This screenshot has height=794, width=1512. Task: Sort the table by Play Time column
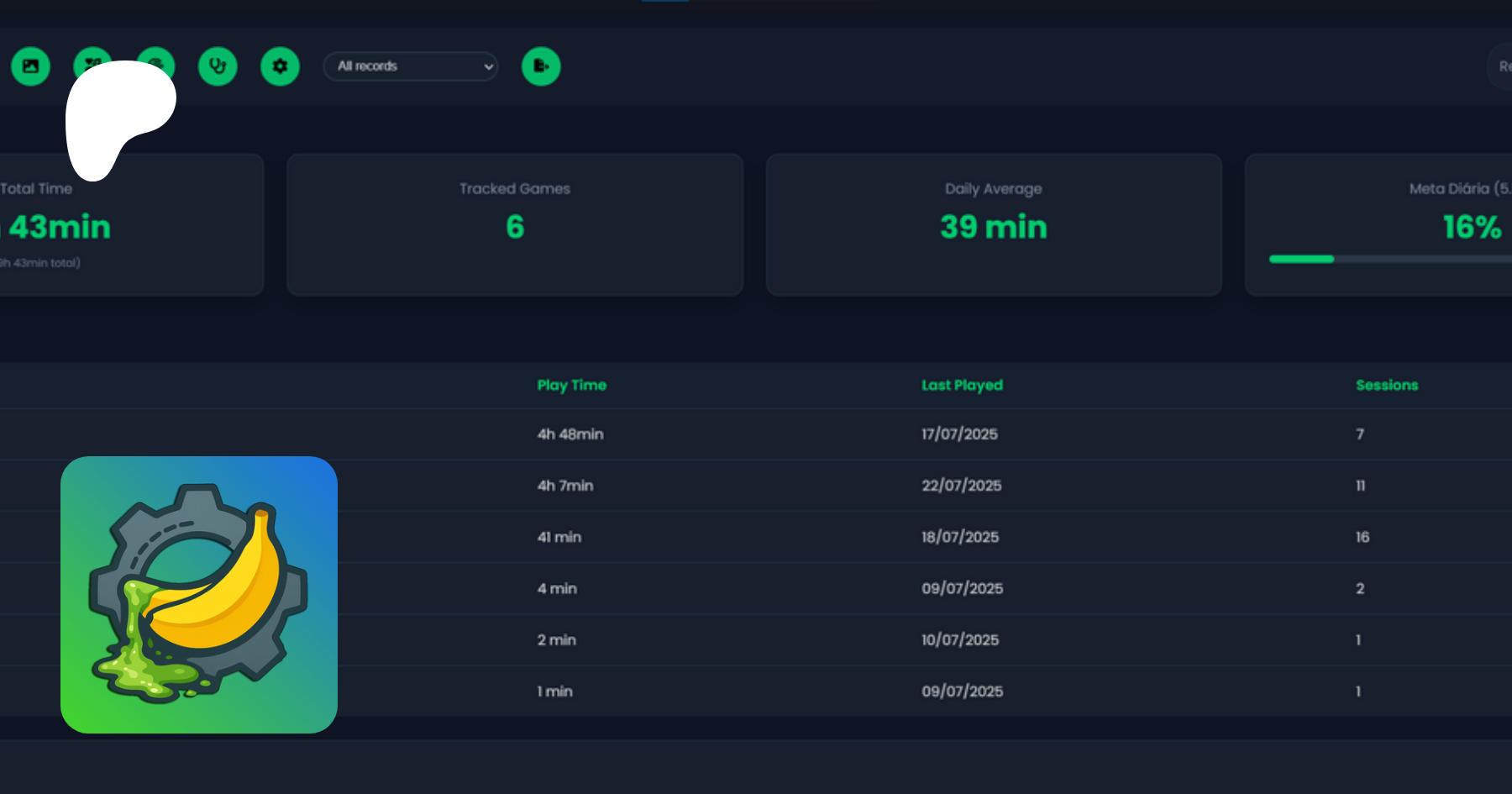(571, 385)
